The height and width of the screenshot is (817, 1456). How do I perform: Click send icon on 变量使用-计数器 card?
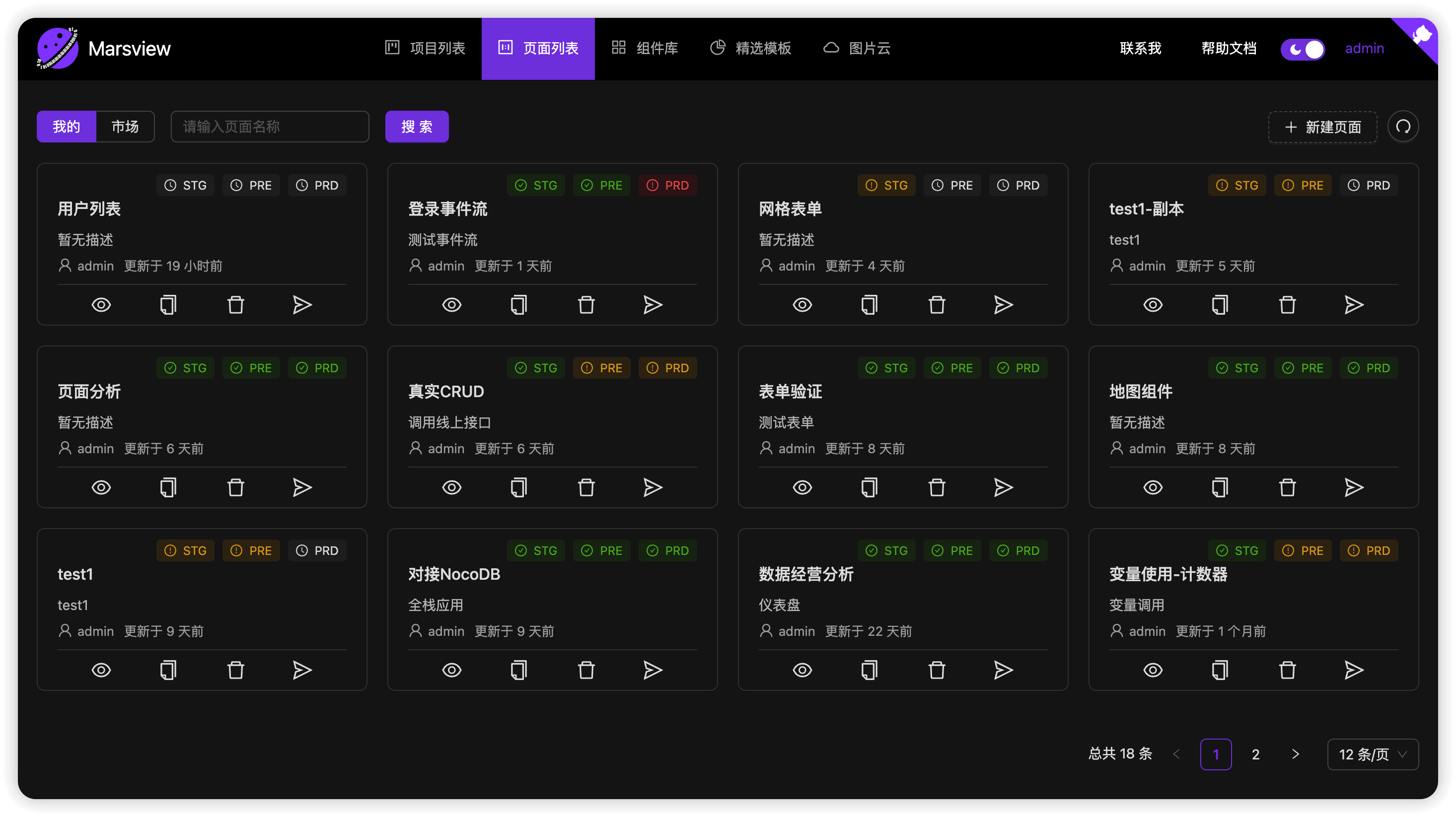1354,670
